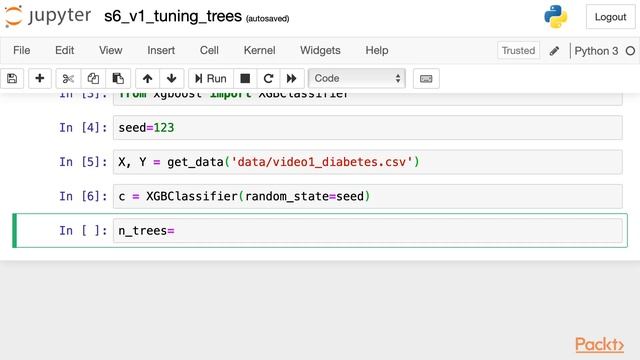
Task: Cut selected cells with scissors icon
Action: coord(68,78)
